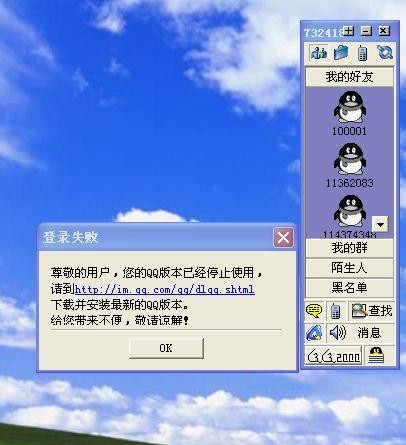Screen dimensions: 406x445
Task: Open the QQ2000 main menu button
Action: coord(333,356)
